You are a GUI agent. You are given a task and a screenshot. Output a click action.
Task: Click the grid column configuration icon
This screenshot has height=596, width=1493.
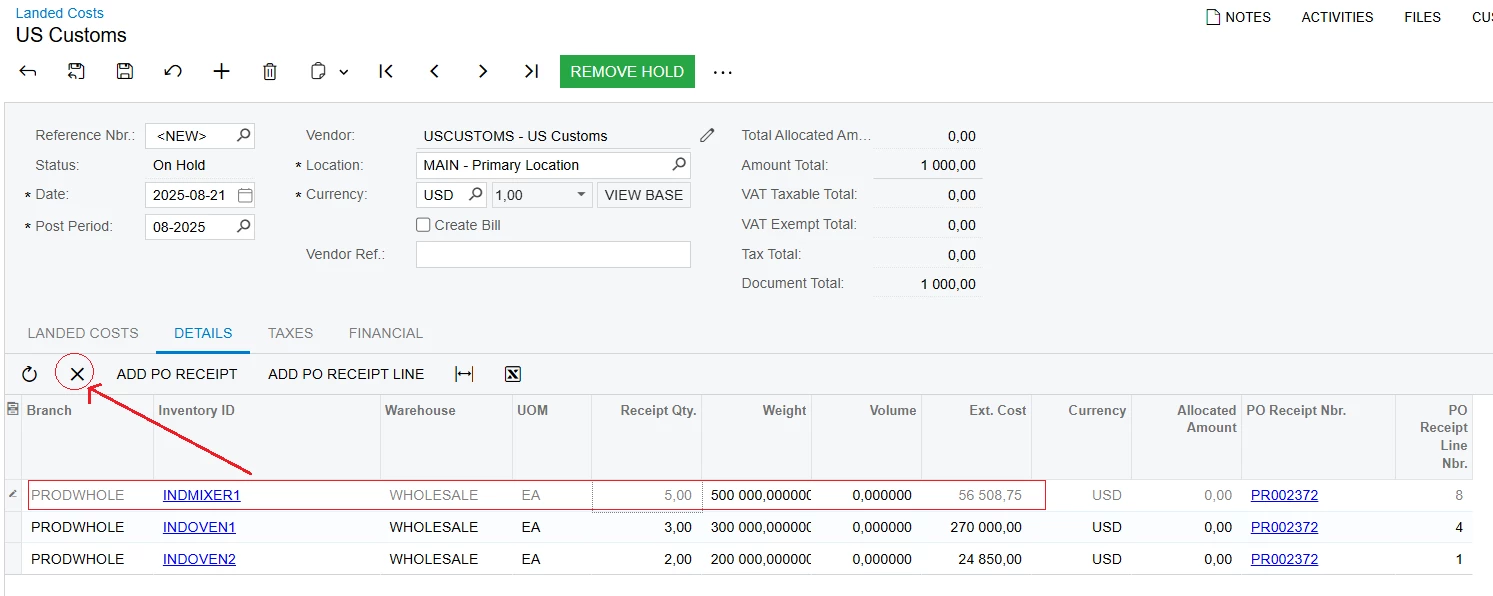pos(13,409)
